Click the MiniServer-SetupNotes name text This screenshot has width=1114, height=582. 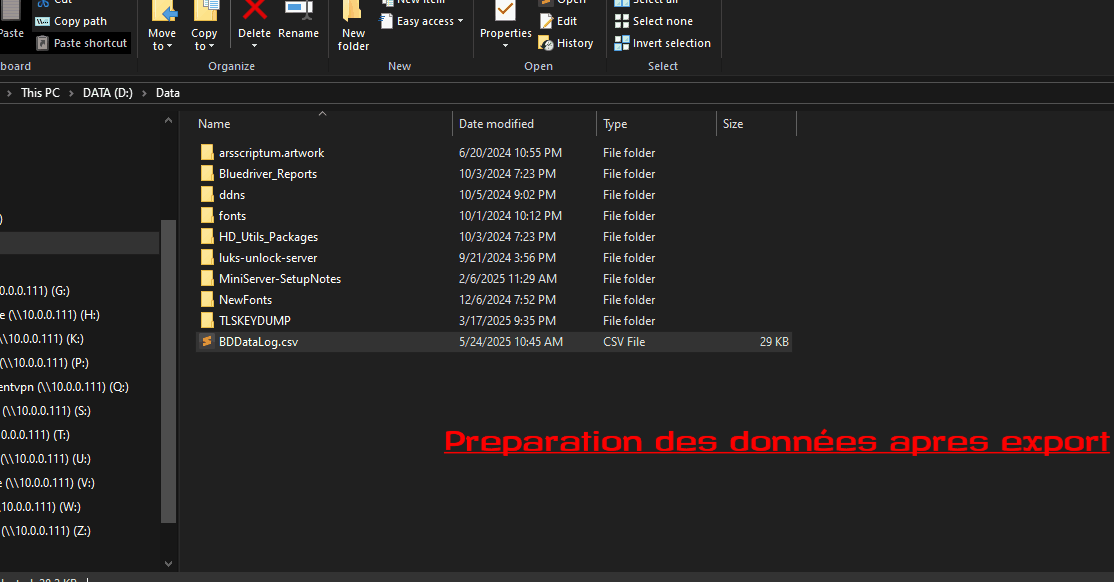pyautogui.click(x=280, y=279)
